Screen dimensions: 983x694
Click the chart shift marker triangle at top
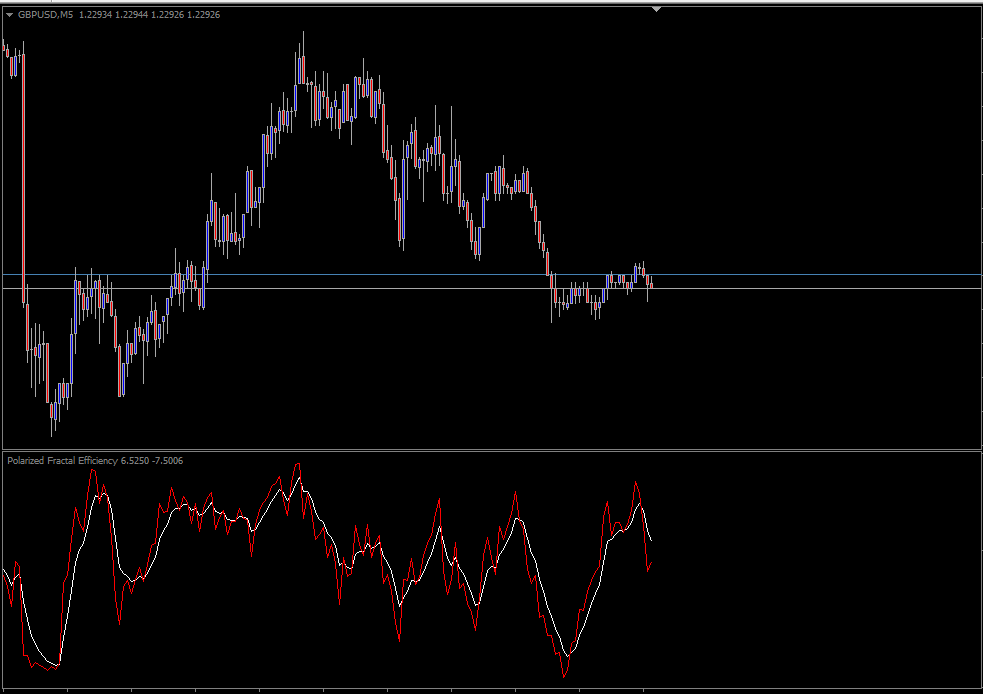656,9
